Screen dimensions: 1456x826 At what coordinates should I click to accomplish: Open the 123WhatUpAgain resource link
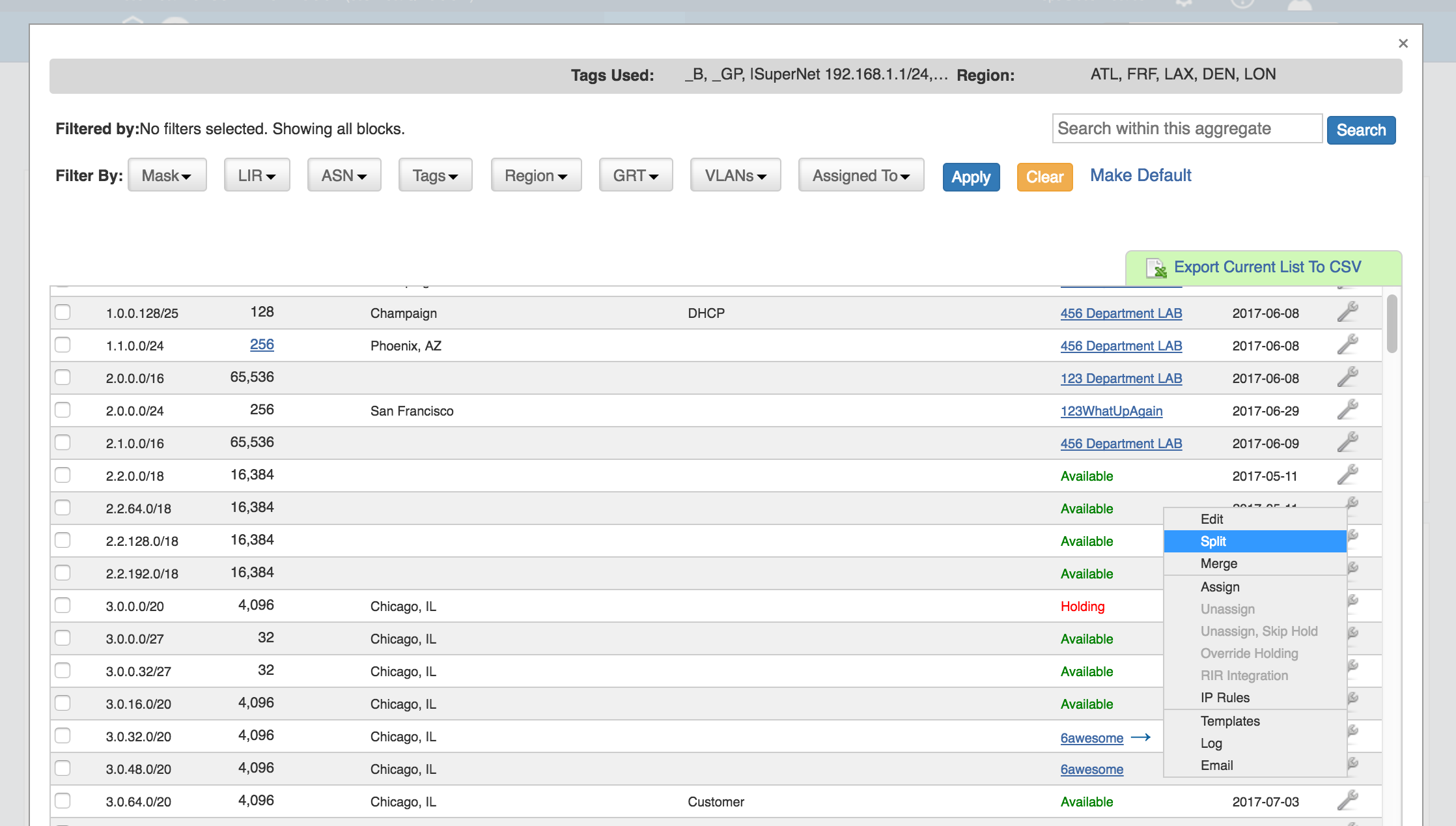1111,411
